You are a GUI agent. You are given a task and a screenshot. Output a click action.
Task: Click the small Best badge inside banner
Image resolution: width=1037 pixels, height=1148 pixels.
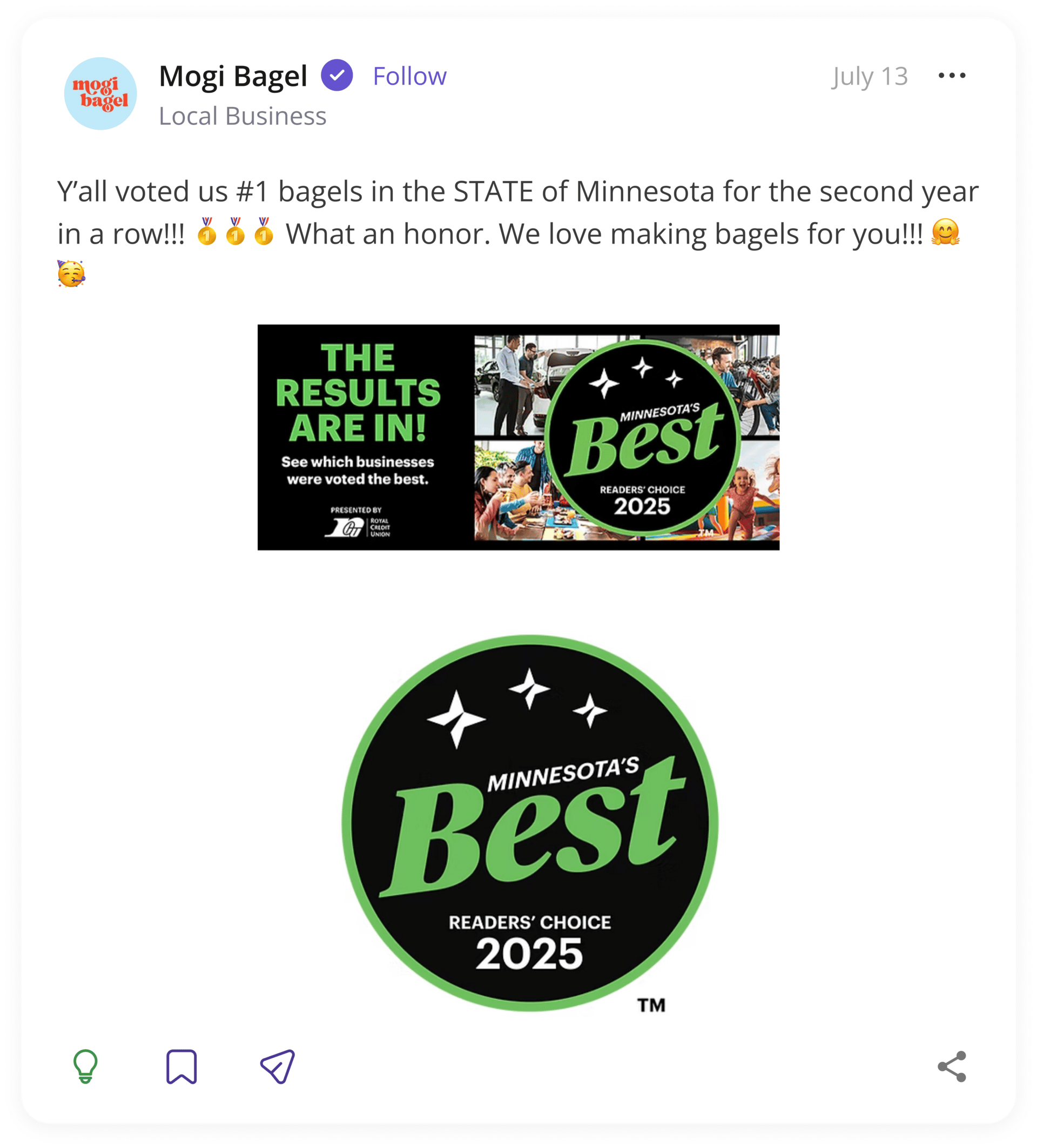(x=643, y=438)
